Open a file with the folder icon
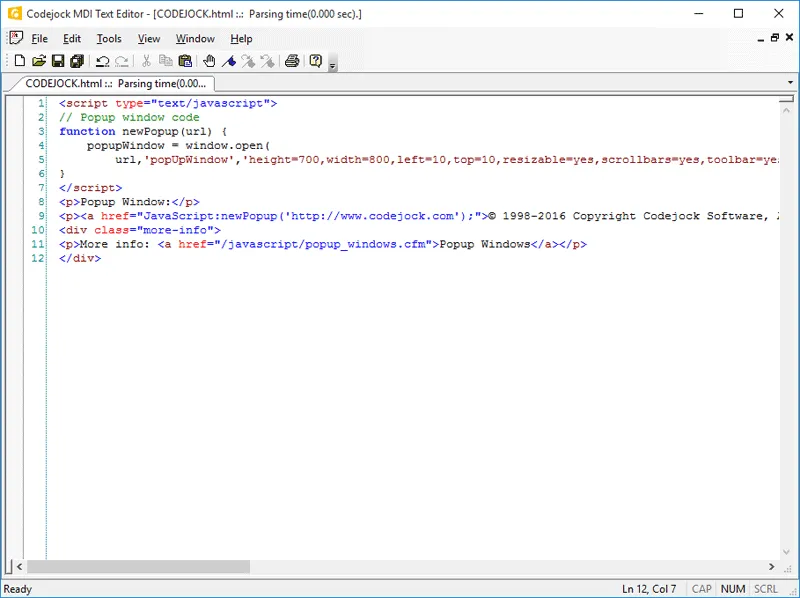 39,61
